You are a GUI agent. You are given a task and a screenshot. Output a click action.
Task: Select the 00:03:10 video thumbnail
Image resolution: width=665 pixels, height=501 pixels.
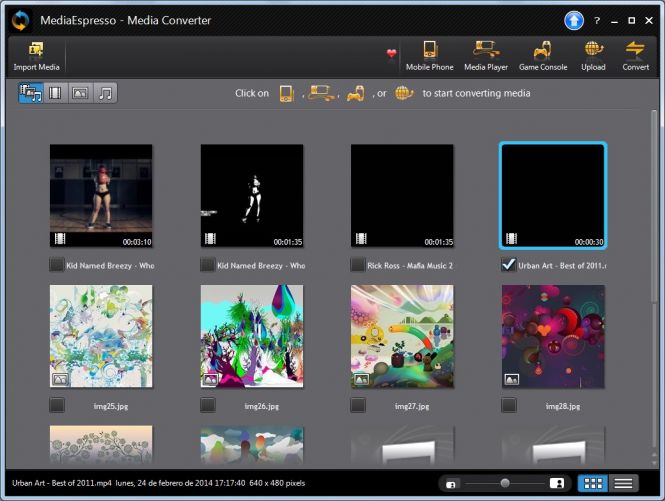coord(101,196)
